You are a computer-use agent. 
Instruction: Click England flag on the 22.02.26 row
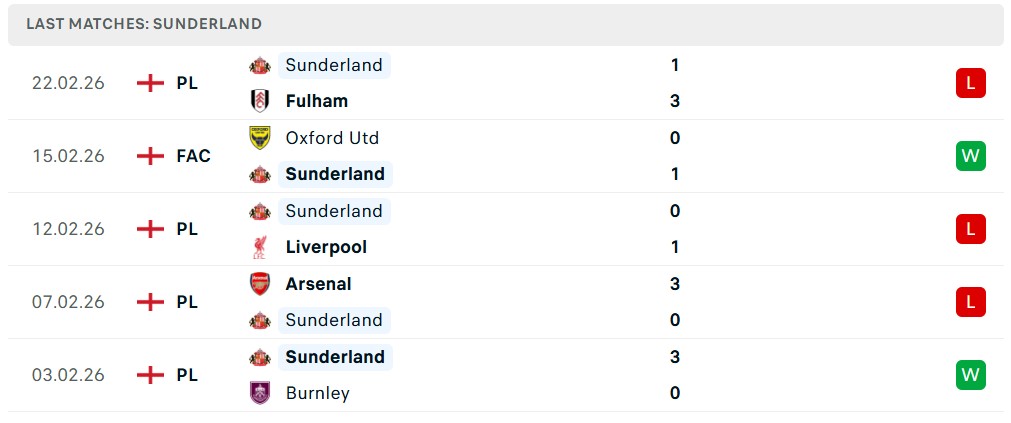click(x=150, y=83)
